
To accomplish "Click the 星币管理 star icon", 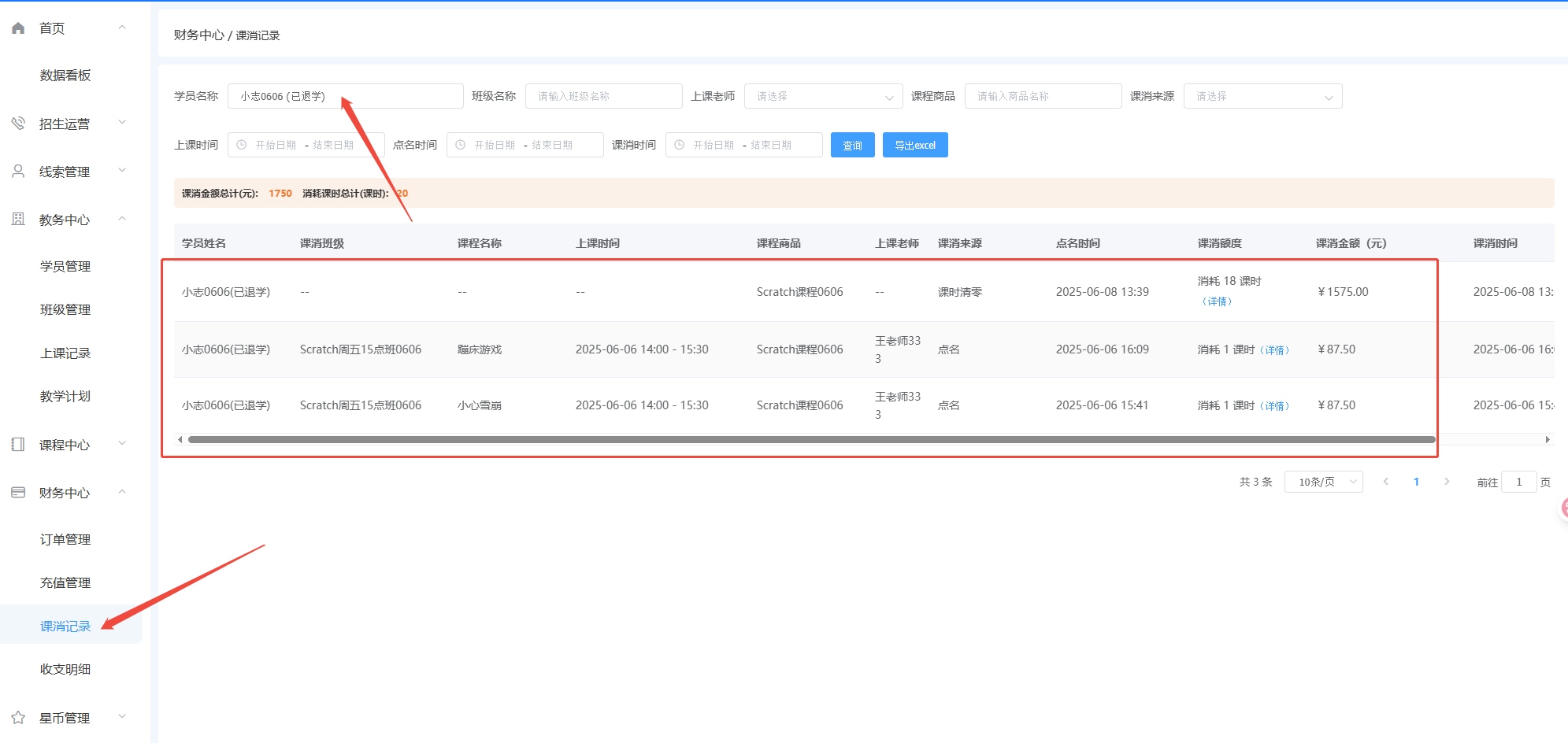I will [x=18, y=718].
